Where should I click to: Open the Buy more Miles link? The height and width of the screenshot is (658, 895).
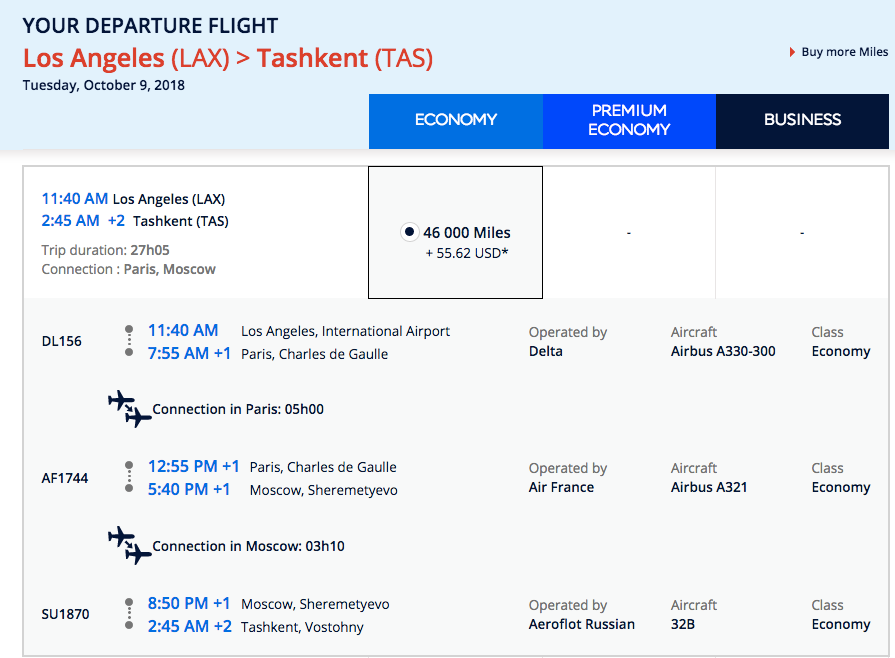pos(844,52)
